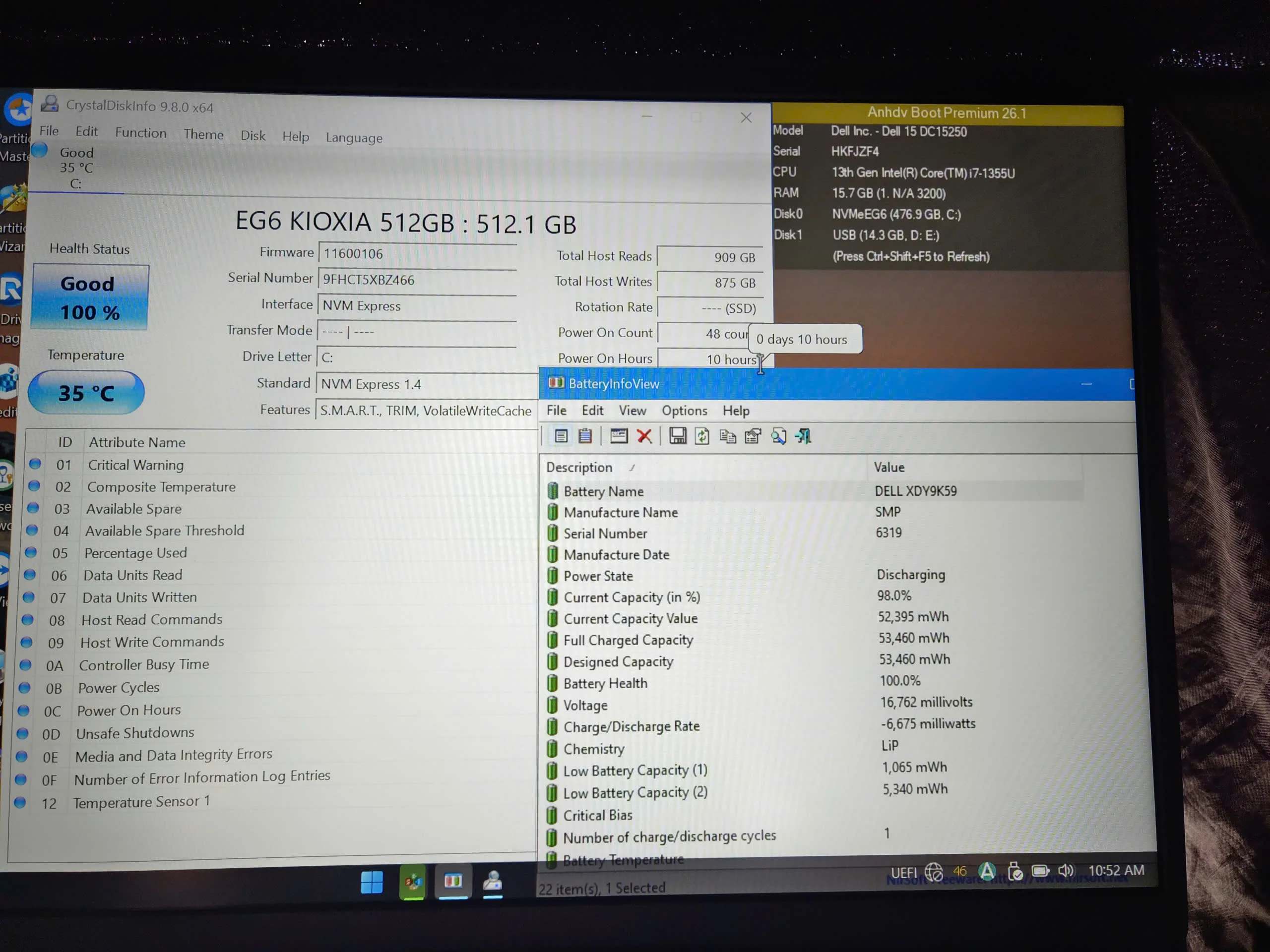The image size is (1270, 952).
Task: Open the File menu in CrystalDiskInfo
Action: 49,131
